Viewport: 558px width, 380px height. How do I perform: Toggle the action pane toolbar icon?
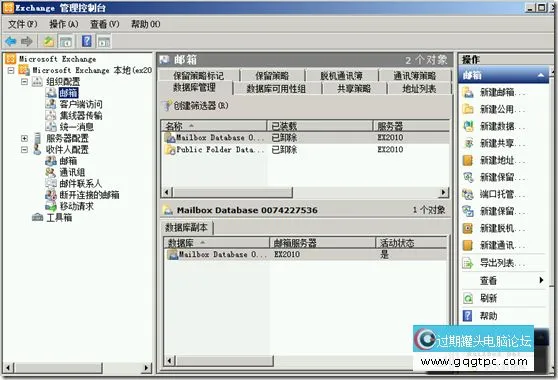coord(104,42)
